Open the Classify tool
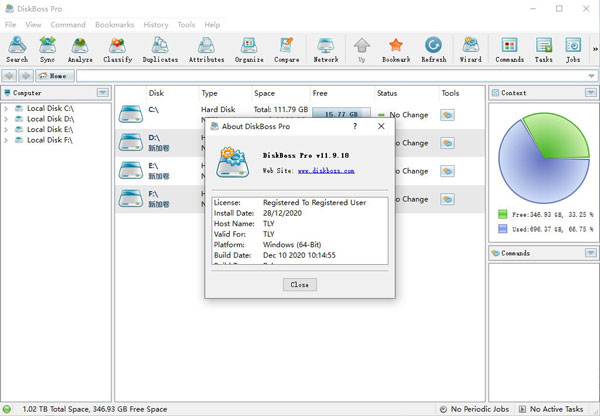 click(117, 49)
